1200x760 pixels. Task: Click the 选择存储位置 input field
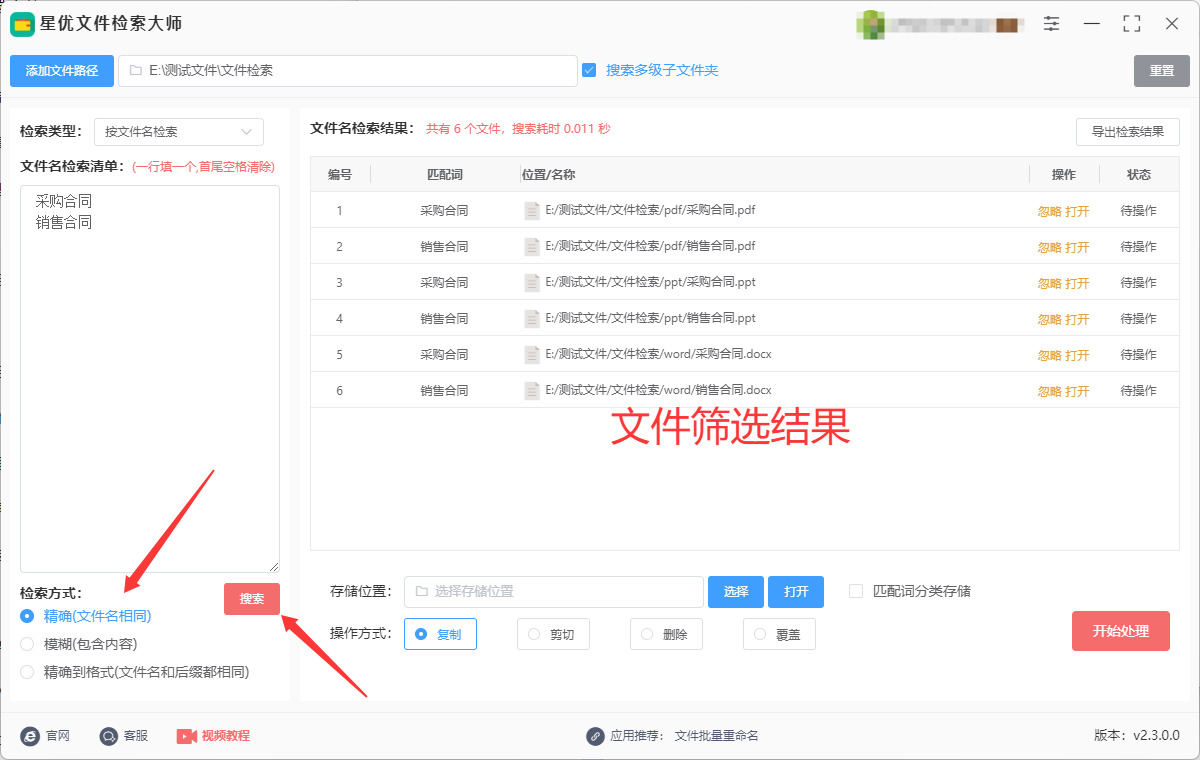(x=554, y=592)
